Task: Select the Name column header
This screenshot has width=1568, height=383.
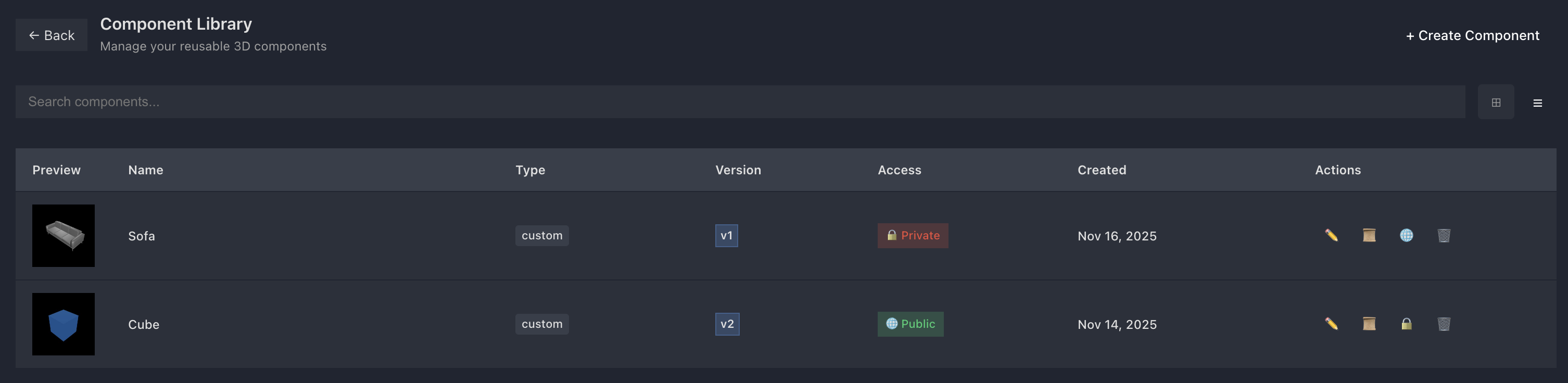Action: 145,170
